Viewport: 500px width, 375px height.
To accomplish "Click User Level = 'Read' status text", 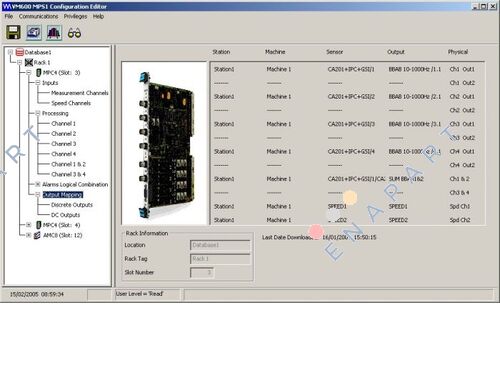I will [x=139, y=294].
